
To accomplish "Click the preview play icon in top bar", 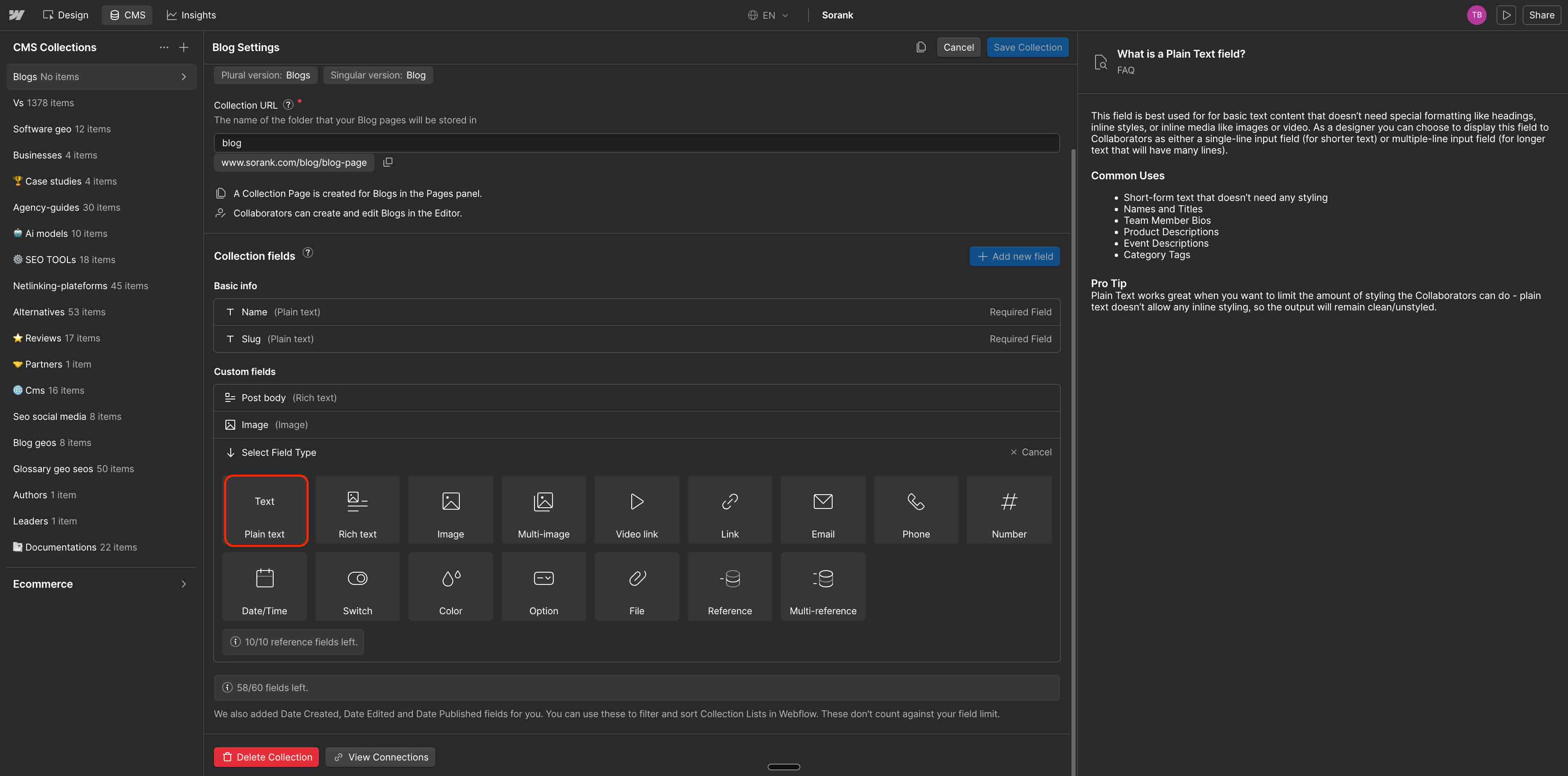I will [1506, 15].
